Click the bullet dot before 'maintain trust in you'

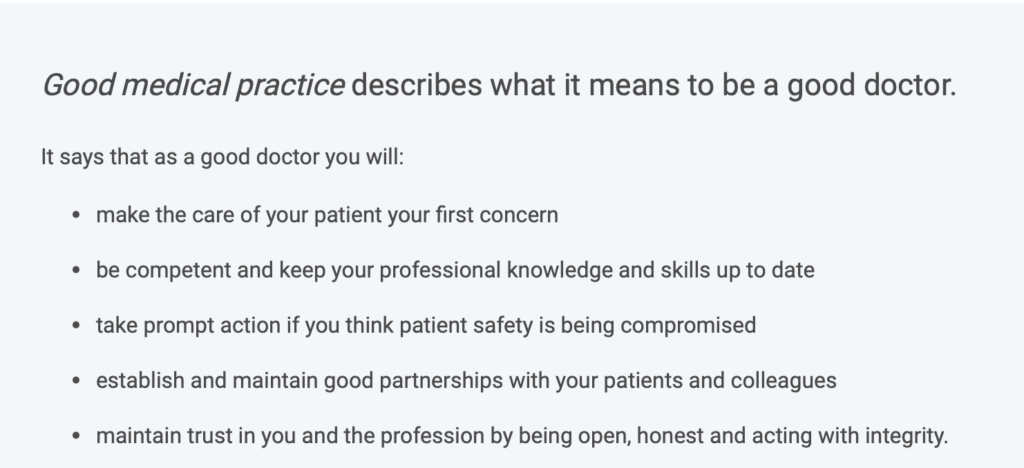click(x=76, y=435)
